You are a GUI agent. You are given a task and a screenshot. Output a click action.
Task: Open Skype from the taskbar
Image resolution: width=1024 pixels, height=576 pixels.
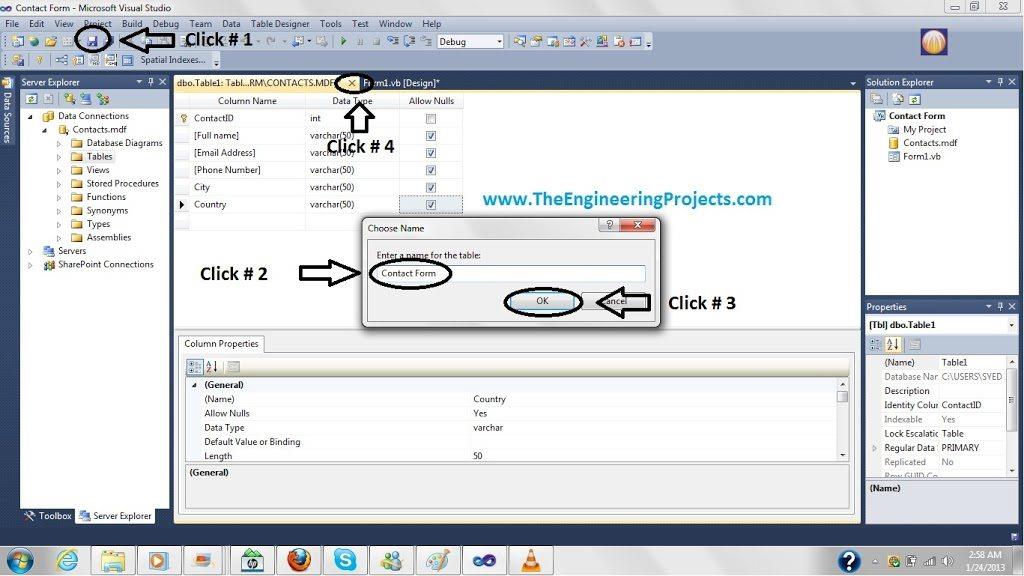pos(345,560)
